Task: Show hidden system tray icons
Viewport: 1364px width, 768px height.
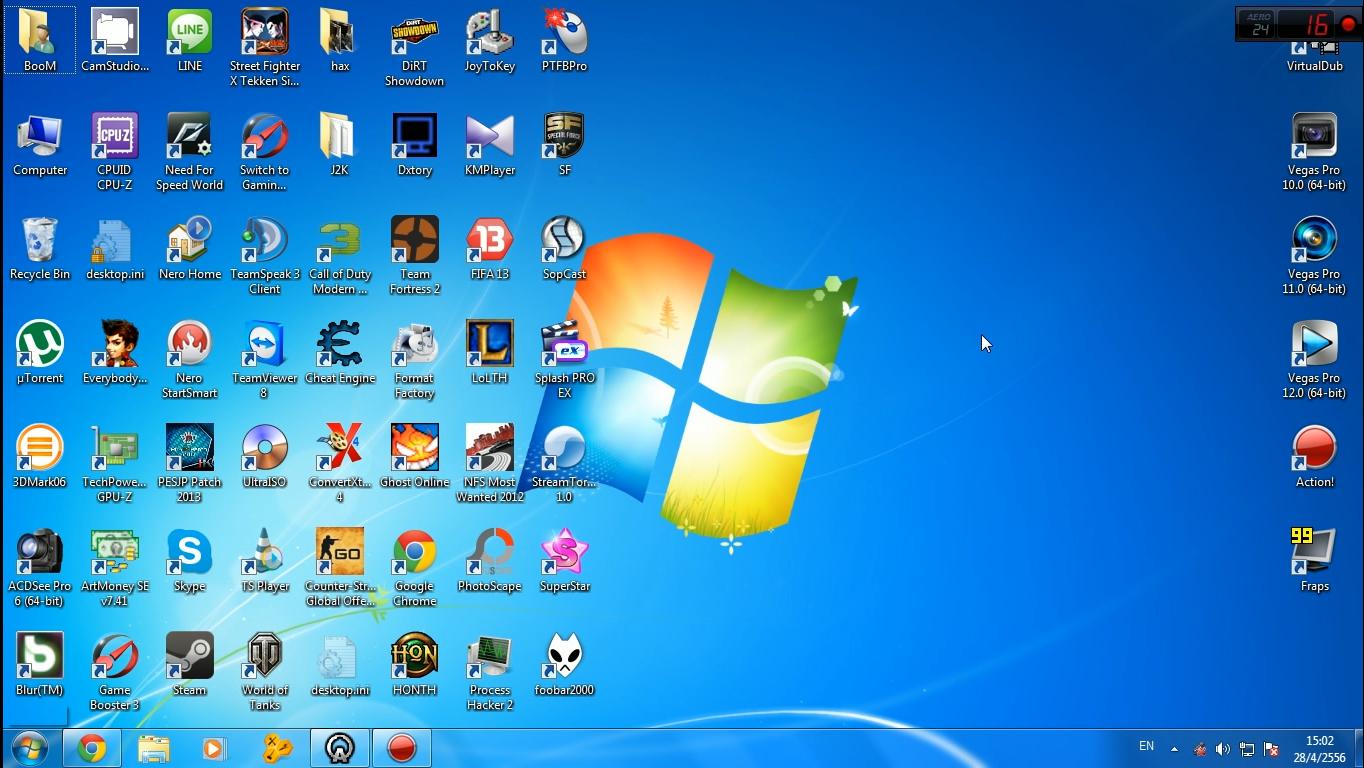Action: coord(1174,748)
